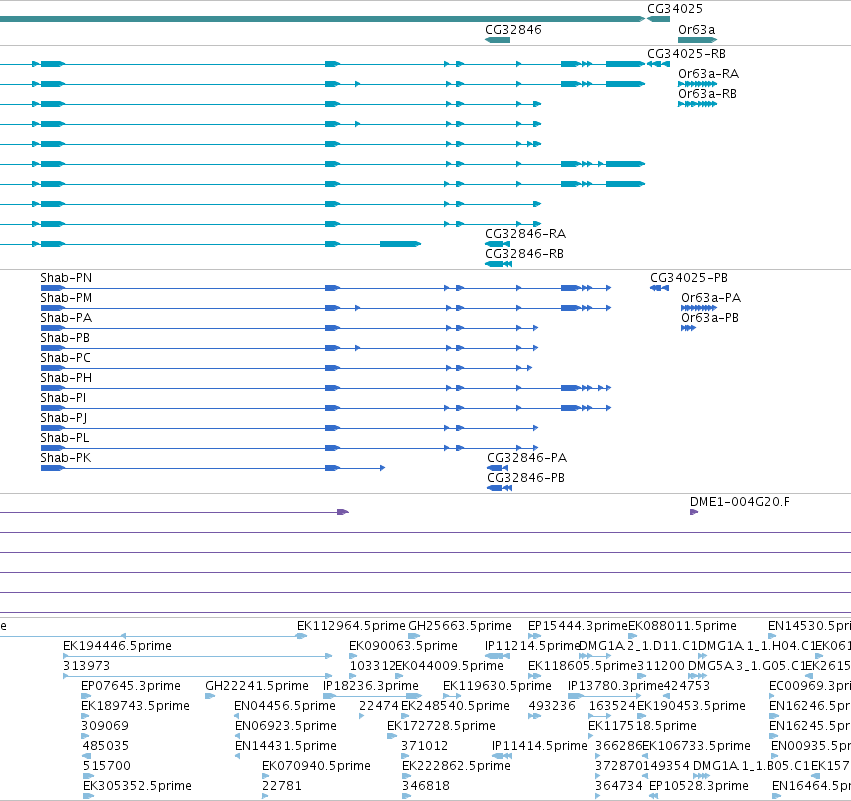Select the EK090063.5prime EST label

click(x=403, y=646)
